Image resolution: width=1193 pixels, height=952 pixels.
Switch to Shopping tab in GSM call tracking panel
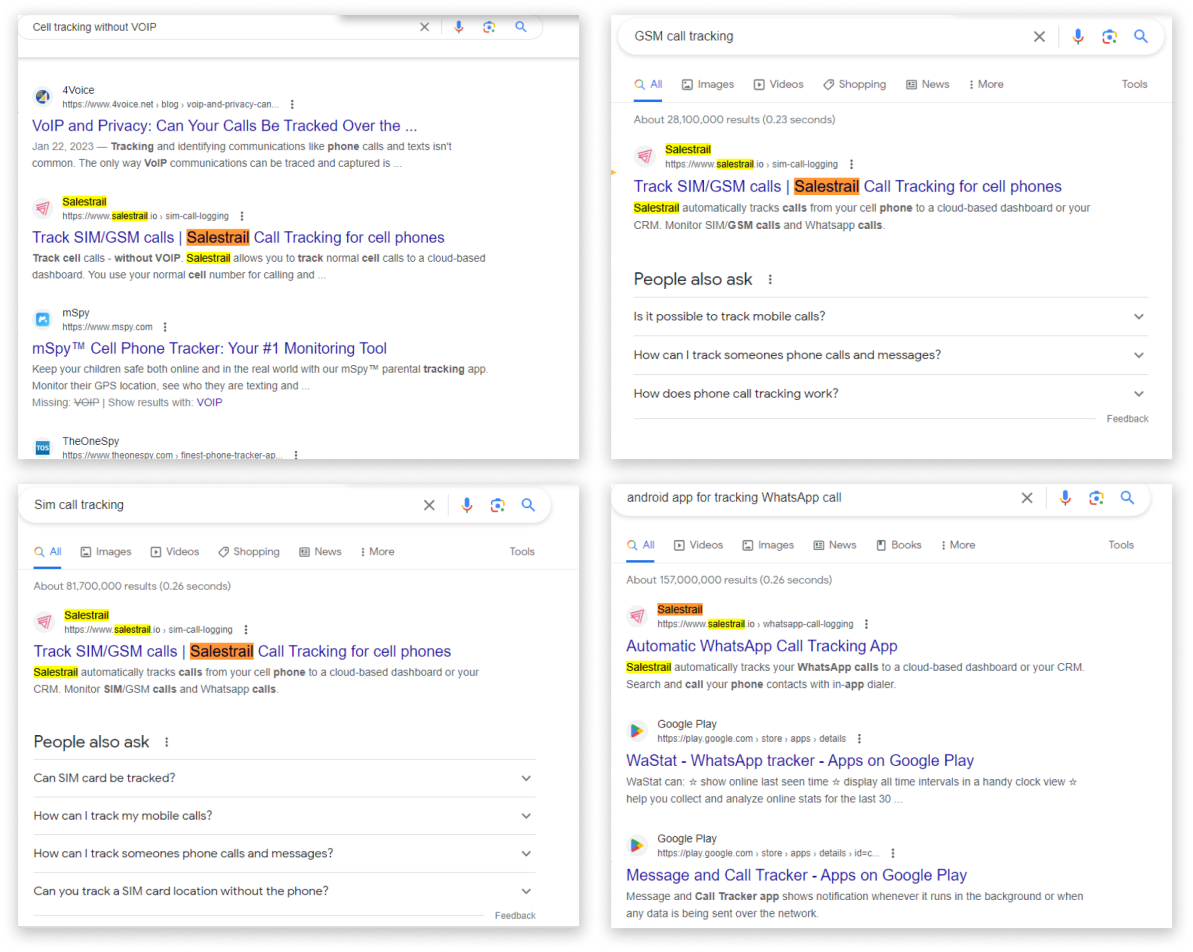coord(854,84)
